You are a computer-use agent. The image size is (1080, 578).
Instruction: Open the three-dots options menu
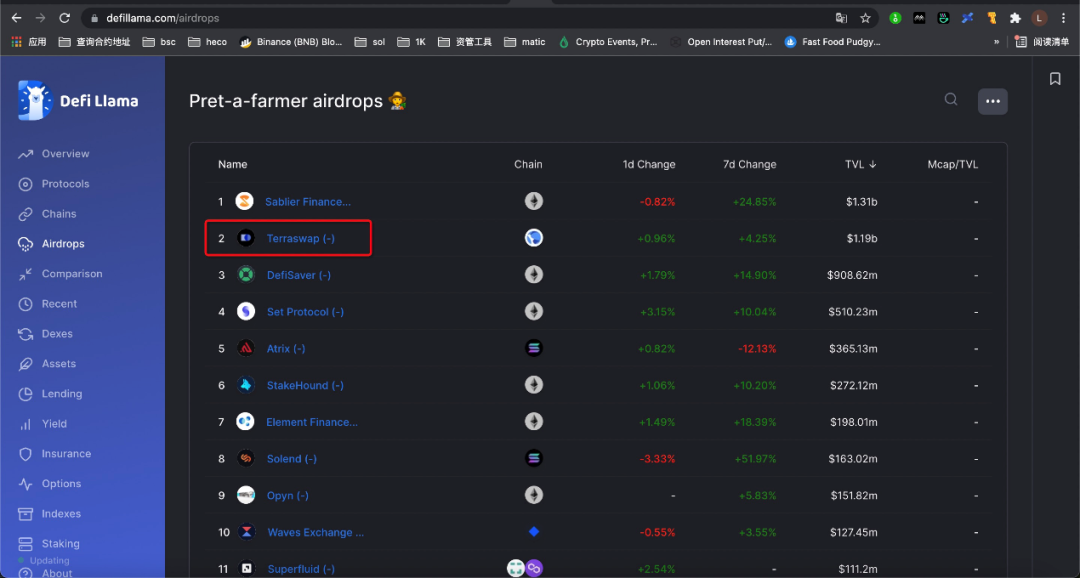click(992, 101)
